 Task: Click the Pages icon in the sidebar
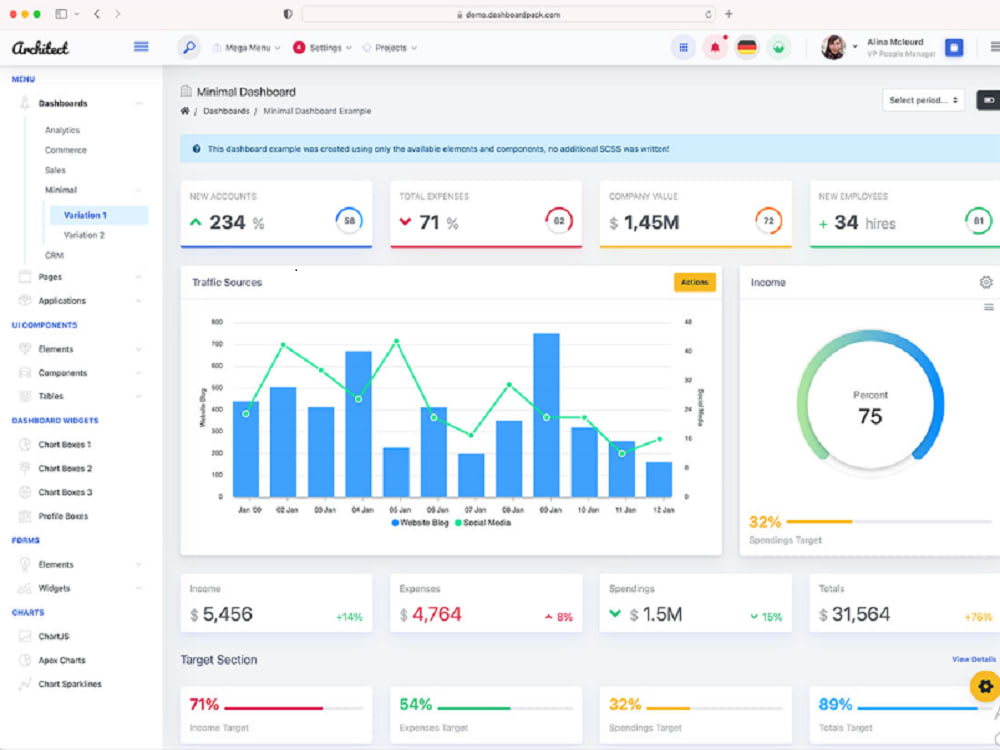pyautogui.click(x=25, y=277)
